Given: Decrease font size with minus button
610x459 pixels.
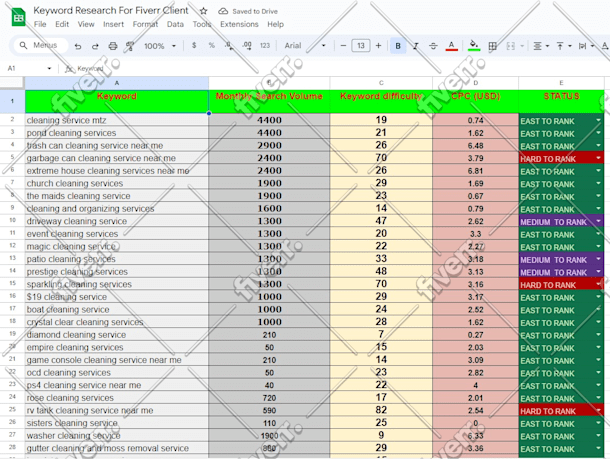Looking at the screenshot, I should tap(343, 46).
